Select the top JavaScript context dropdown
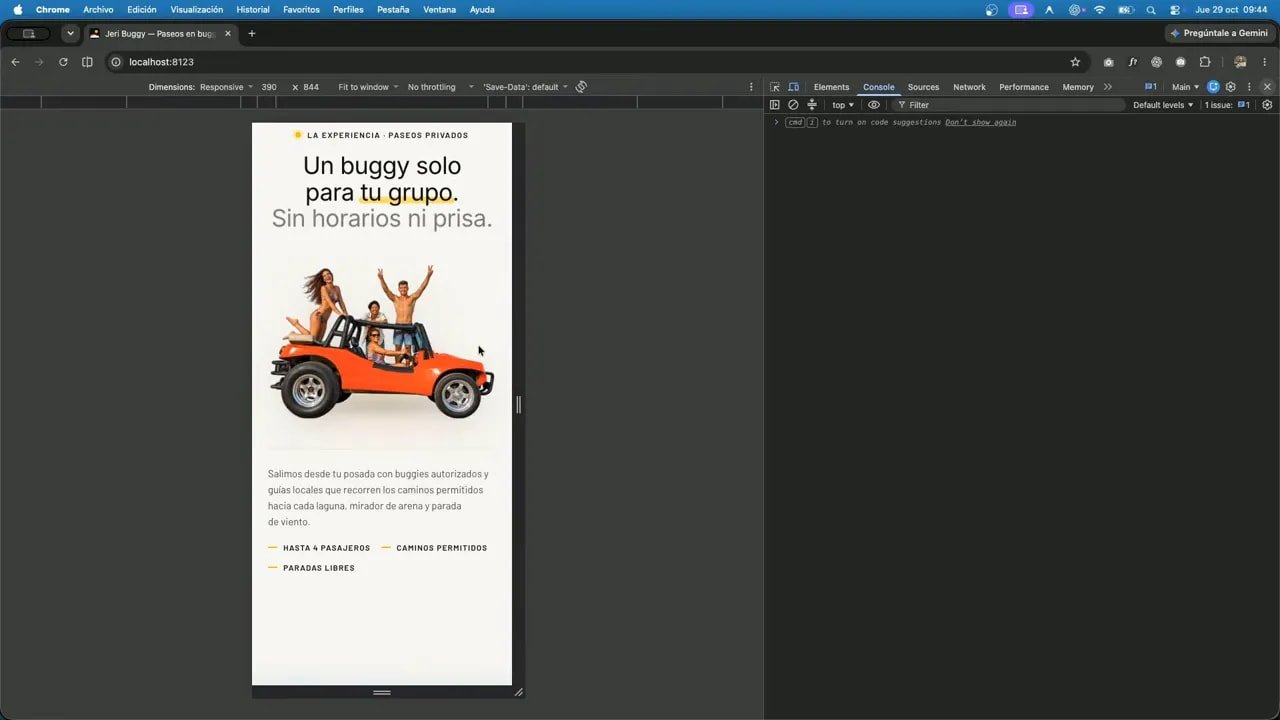 tap(843, 105)
